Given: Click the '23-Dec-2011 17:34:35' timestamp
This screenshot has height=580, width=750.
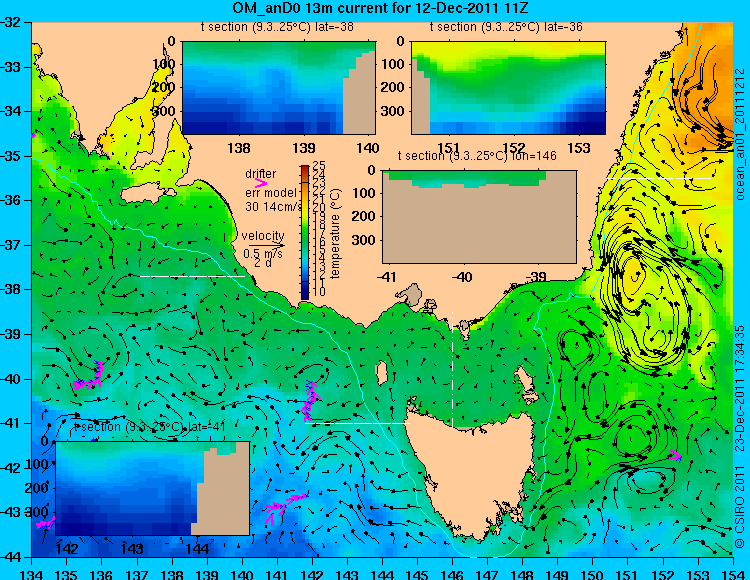Looking at the screenshot, I should [x=740, y=388].
